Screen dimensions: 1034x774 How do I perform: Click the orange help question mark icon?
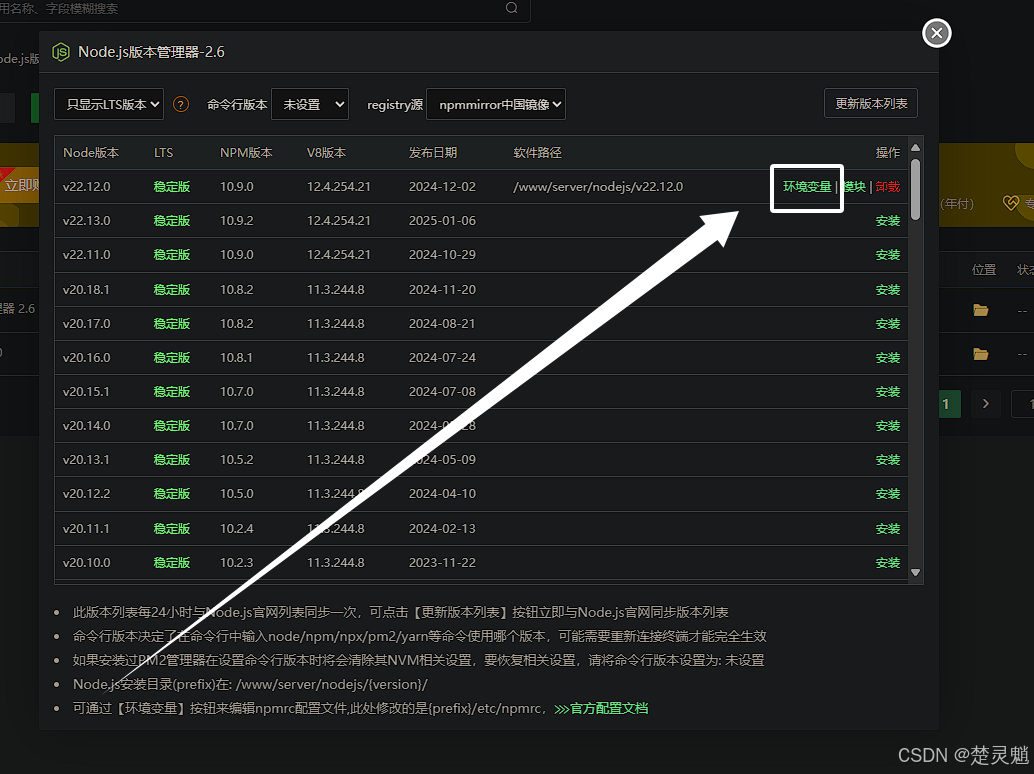[x=181, y=104]
